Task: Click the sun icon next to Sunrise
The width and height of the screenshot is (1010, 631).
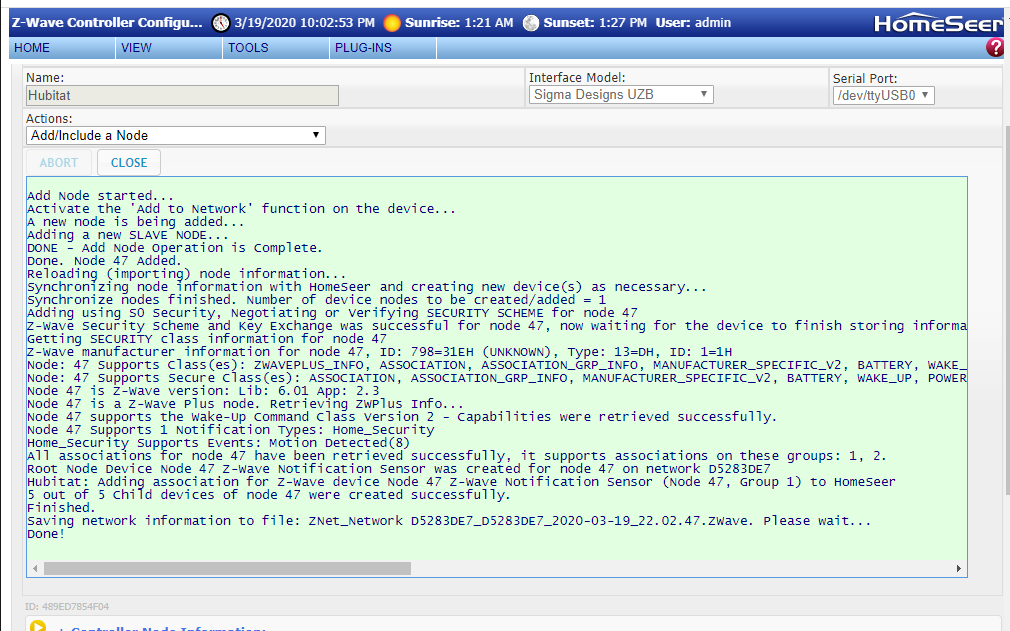Action: [392, 23]
